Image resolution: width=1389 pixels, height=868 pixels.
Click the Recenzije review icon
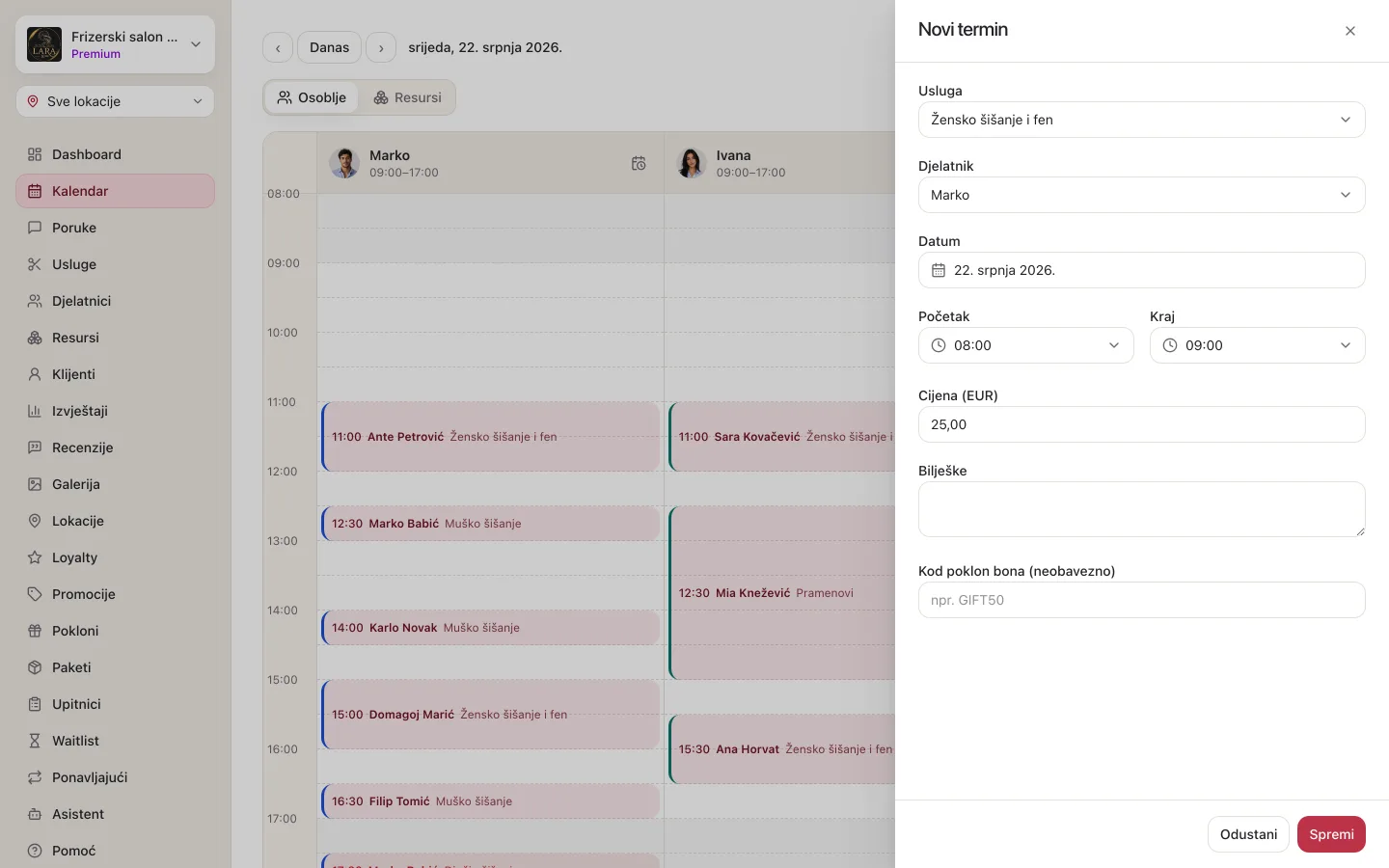[x=35, y=448]
